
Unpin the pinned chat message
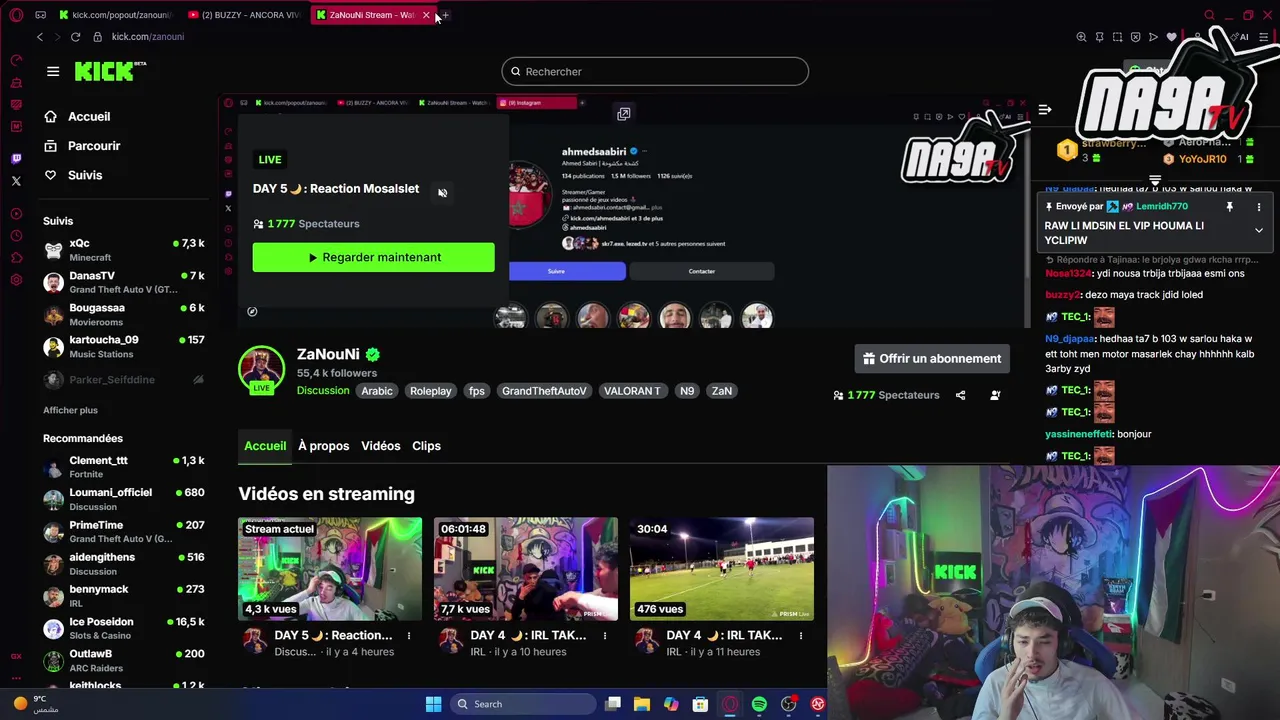point(1230,207)
